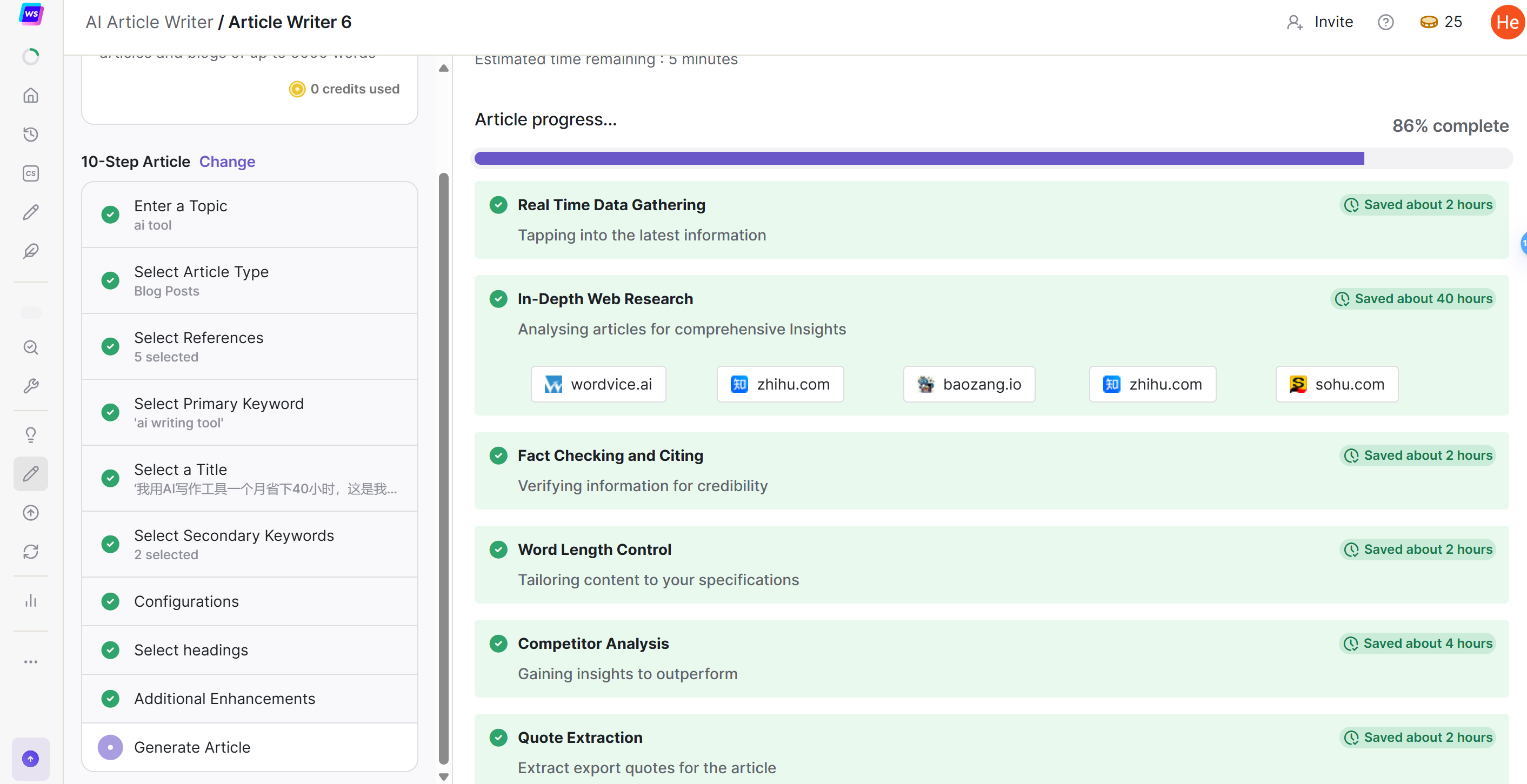Open the bar chart analytics icon
This screenshot has height=784, width=1527.
pos(31,601)
